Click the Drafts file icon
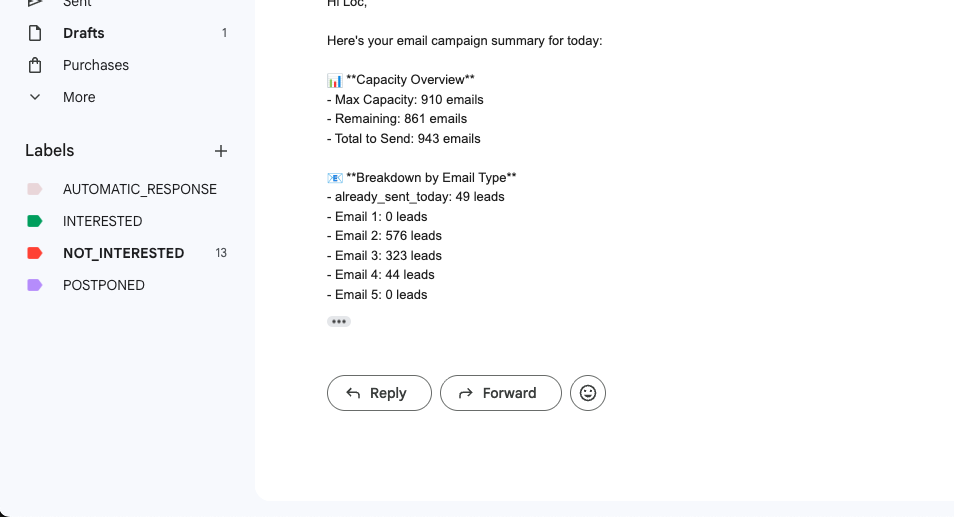 click(x=35, y=33)
